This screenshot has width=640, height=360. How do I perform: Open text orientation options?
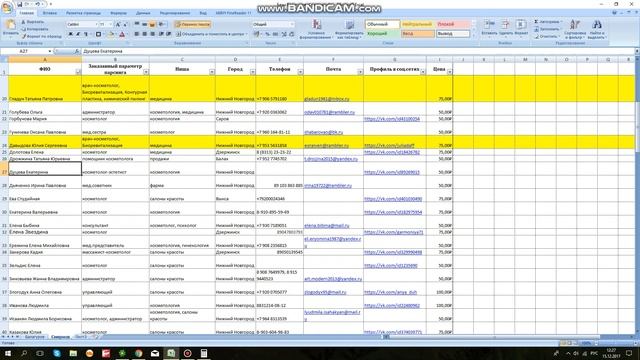pyautogui.click(x=162, y=24)
